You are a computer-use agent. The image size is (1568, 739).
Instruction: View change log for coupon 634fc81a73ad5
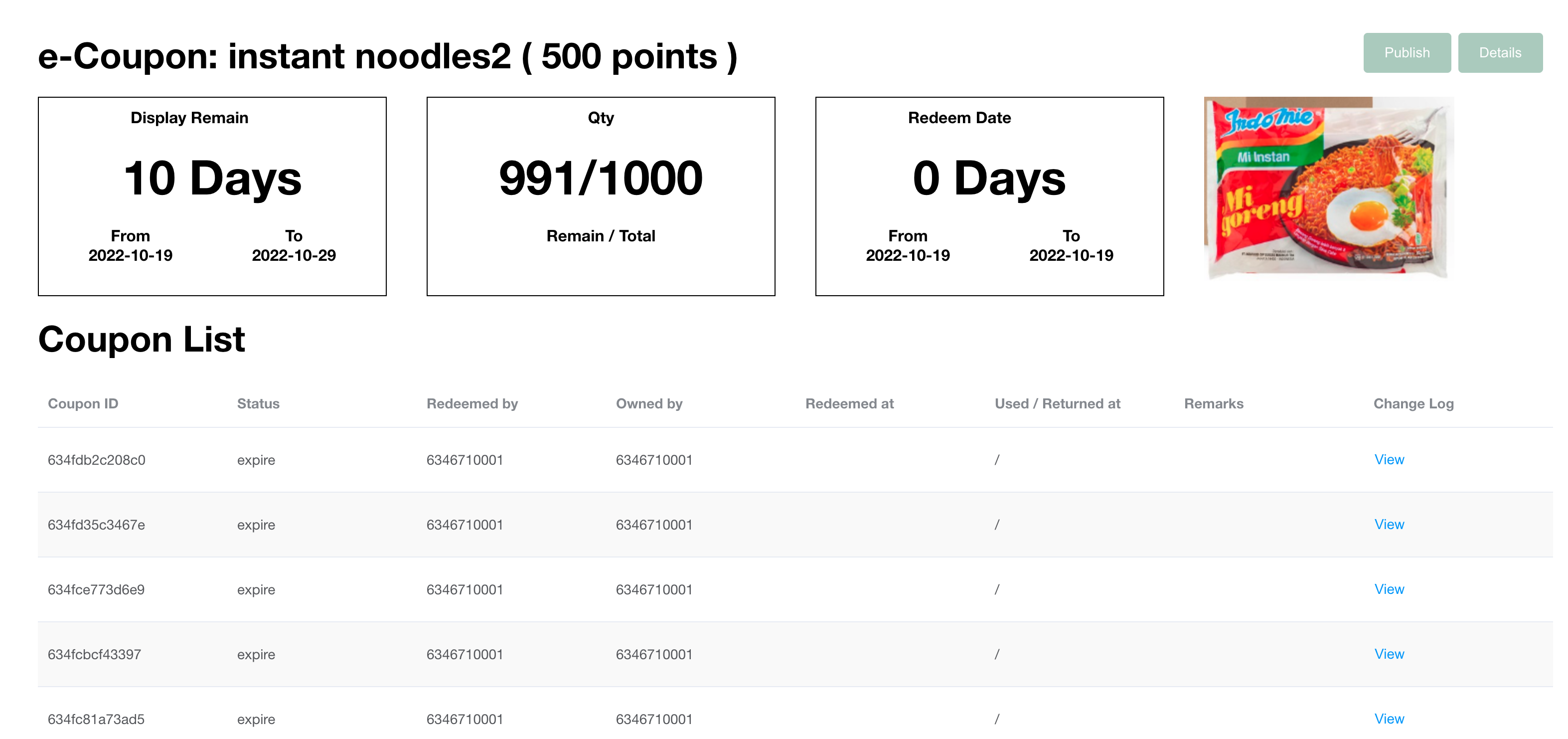coord(1389,718)
